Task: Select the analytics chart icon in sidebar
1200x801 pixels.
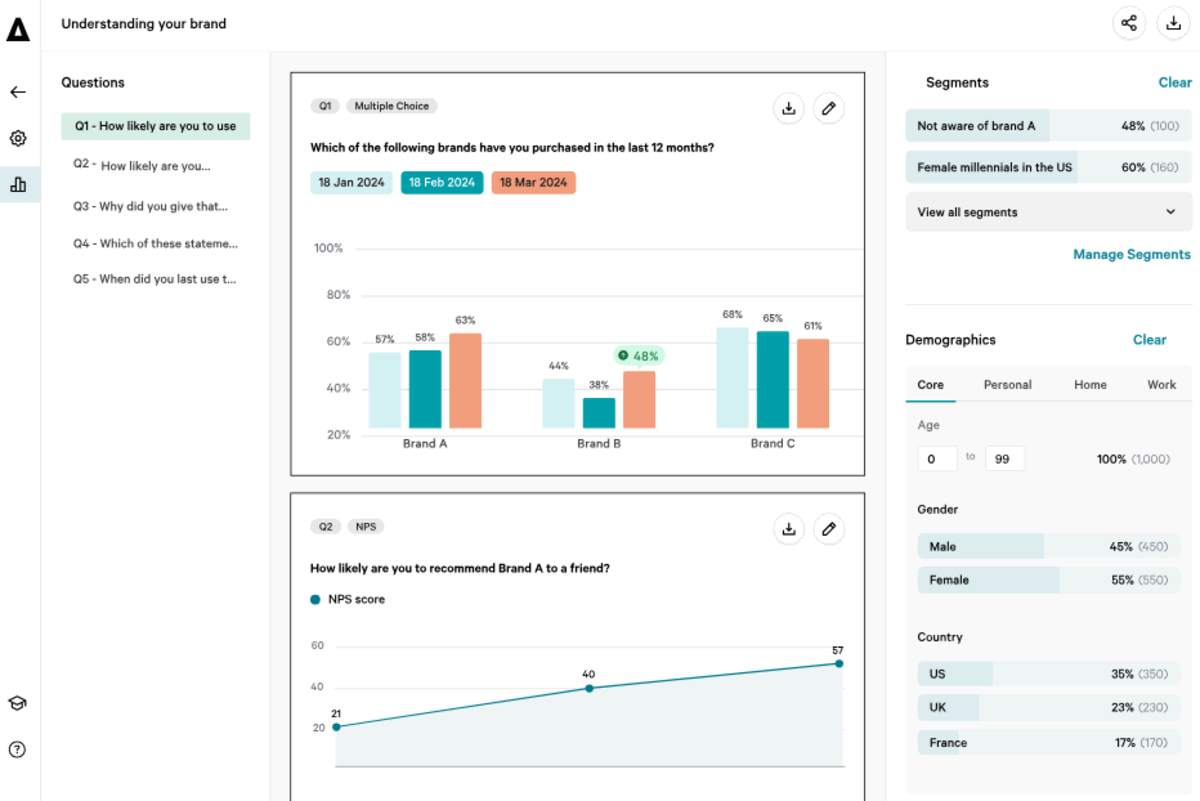Action: [19, 184]
